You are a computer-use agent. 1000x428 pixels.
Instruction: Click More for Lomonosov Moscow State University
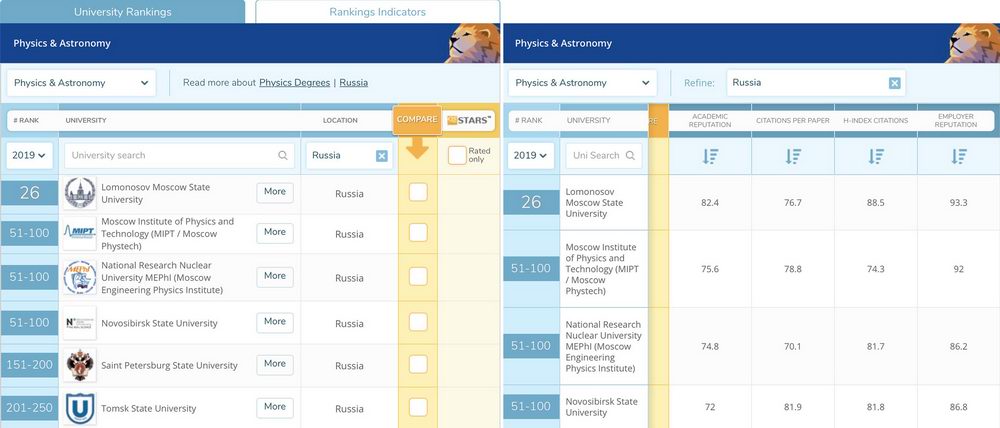point(275,192)
